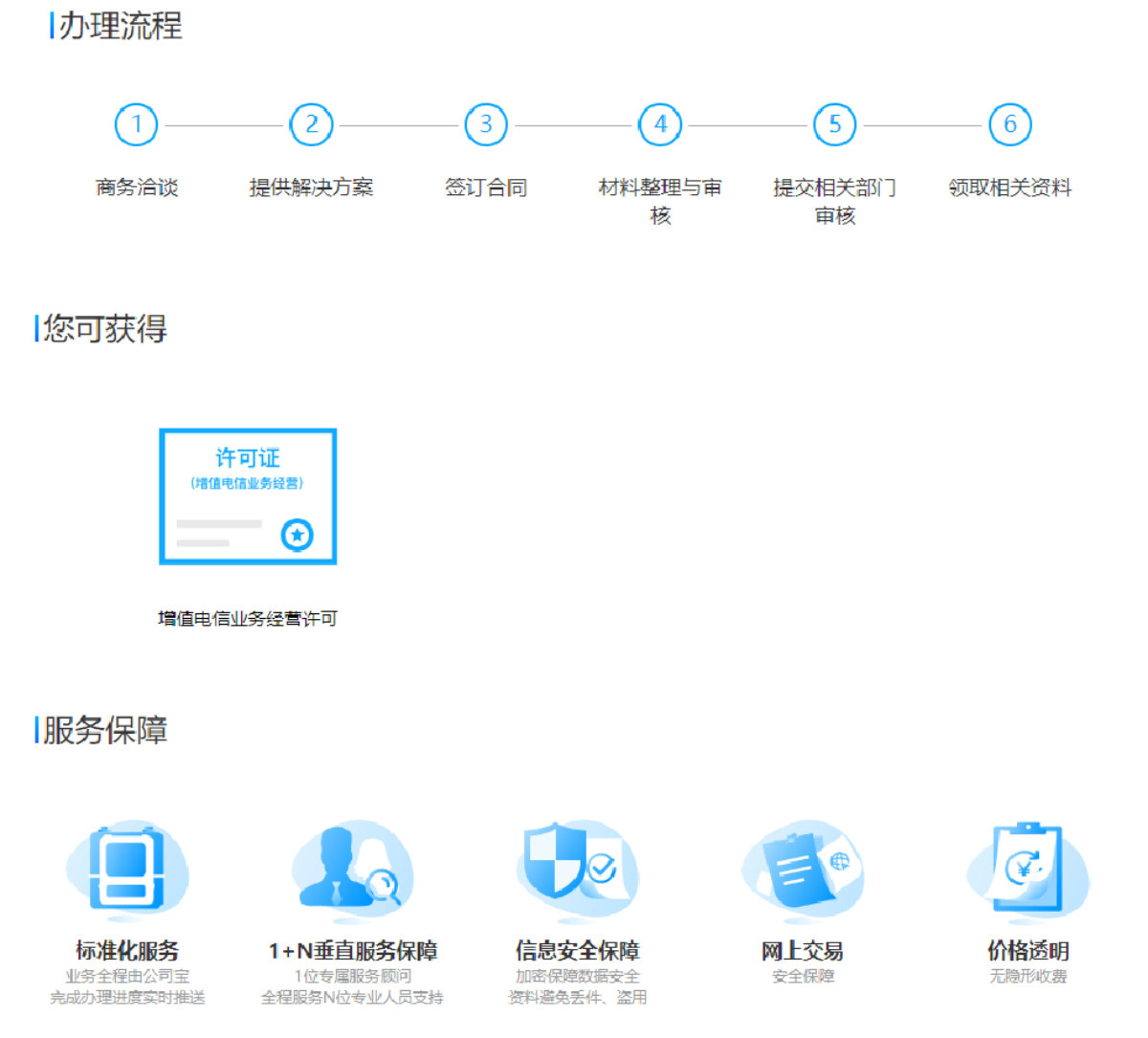Viewport: 1148px width, 1038px height.
Task: Click the progress line between steps 4 and 5
Action: click(746, 123)
